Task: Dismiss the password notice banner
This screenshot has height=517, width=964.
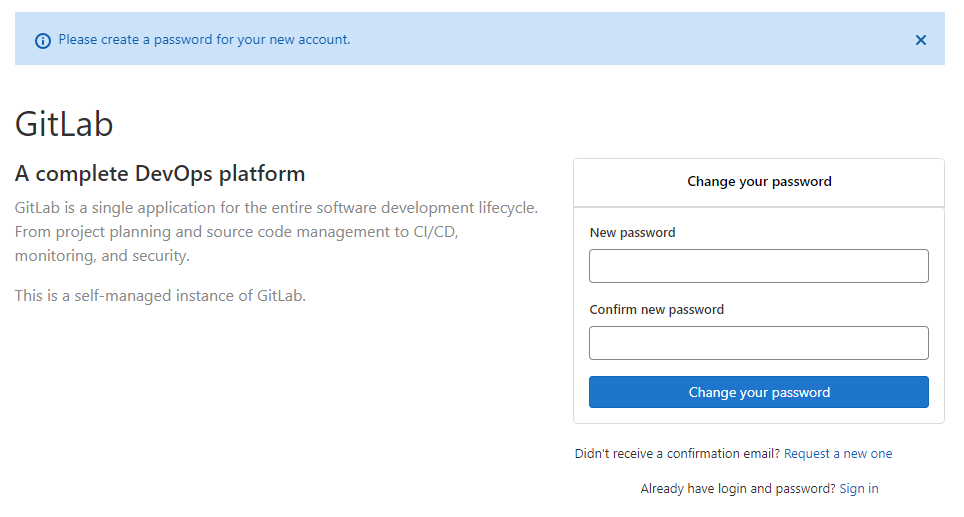Action: (920, 40)
